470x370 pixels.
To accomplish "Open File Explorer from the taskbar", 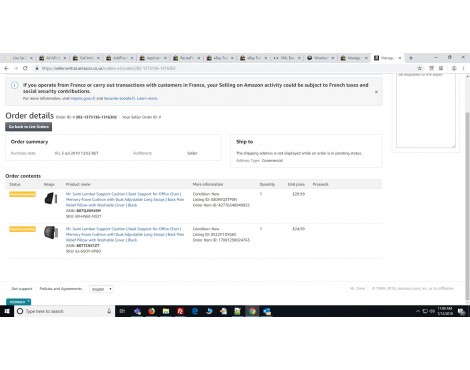I will pos(166,311).
